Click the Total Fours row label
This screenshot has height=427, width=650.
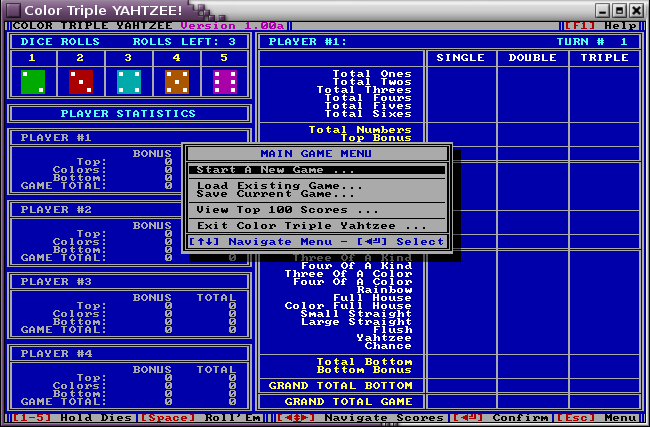coord(368,98)
